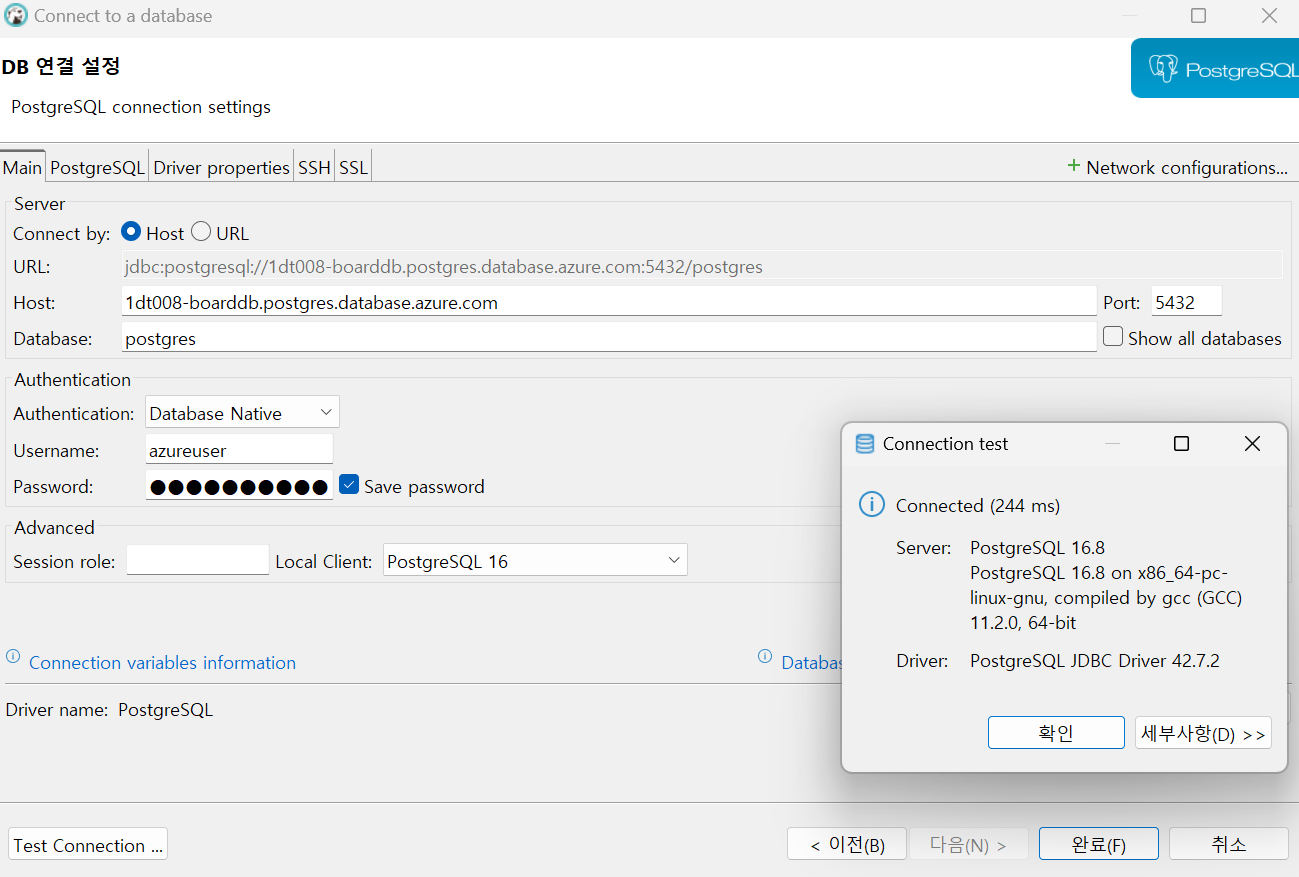Viewport: 1299px width, 877px height.
Task: Close the Connection test dialog
Action: coord(1252,443)
